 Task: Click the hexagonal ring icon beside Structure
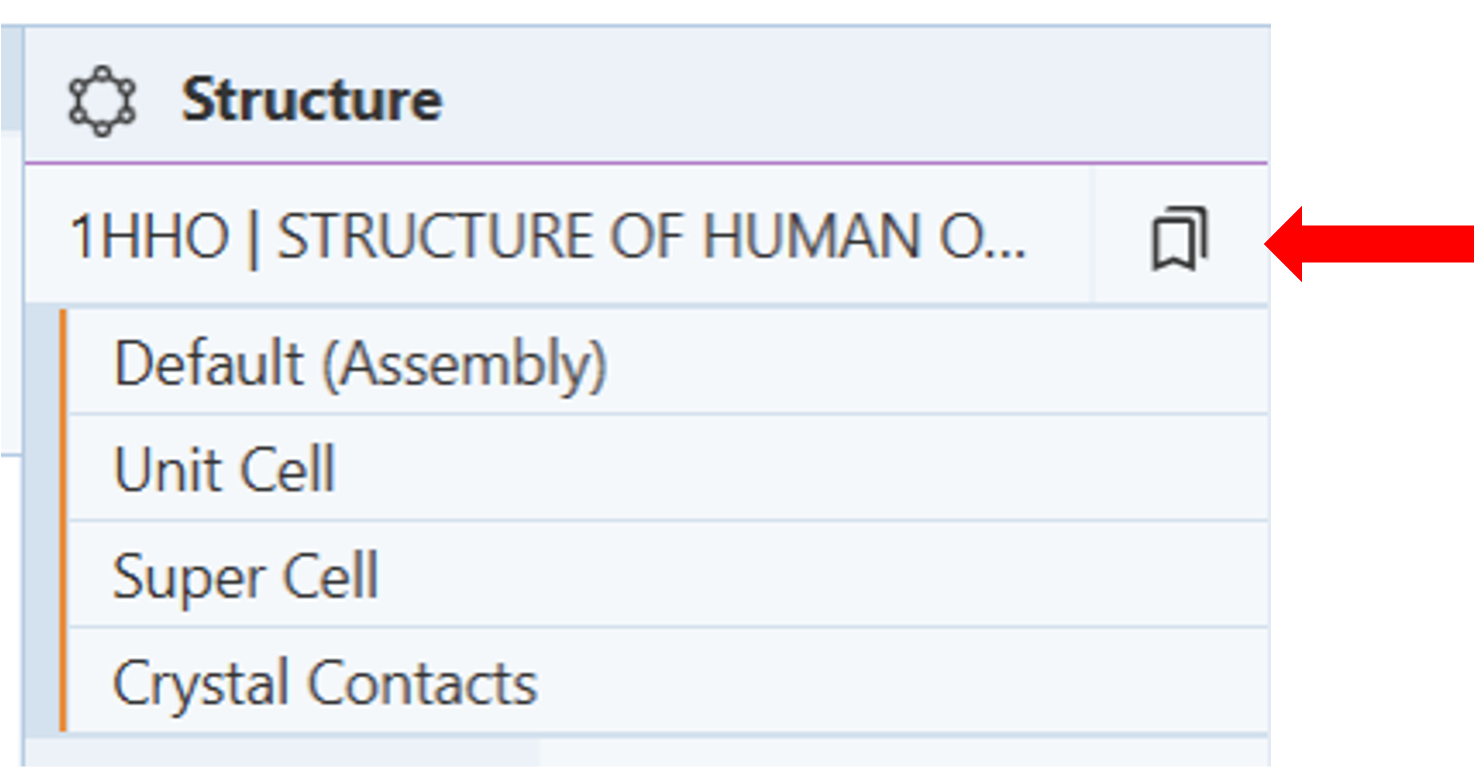[x=101, y=100]
